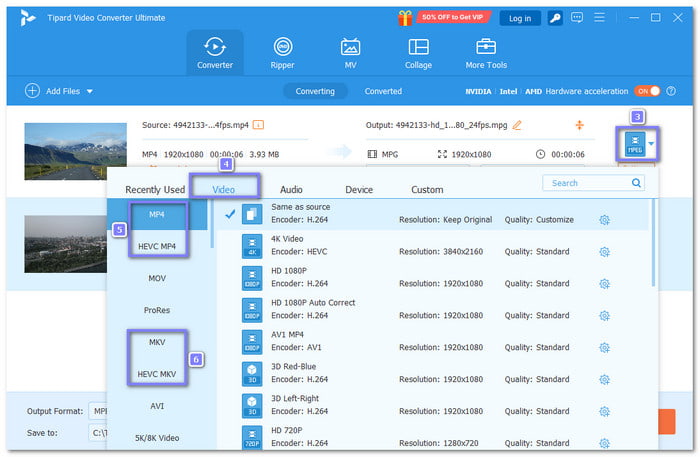The width and height of the screenshot is (700, 457).
Task: Toggle Hardware acceleration switch
Action: (x=647, y=91)
